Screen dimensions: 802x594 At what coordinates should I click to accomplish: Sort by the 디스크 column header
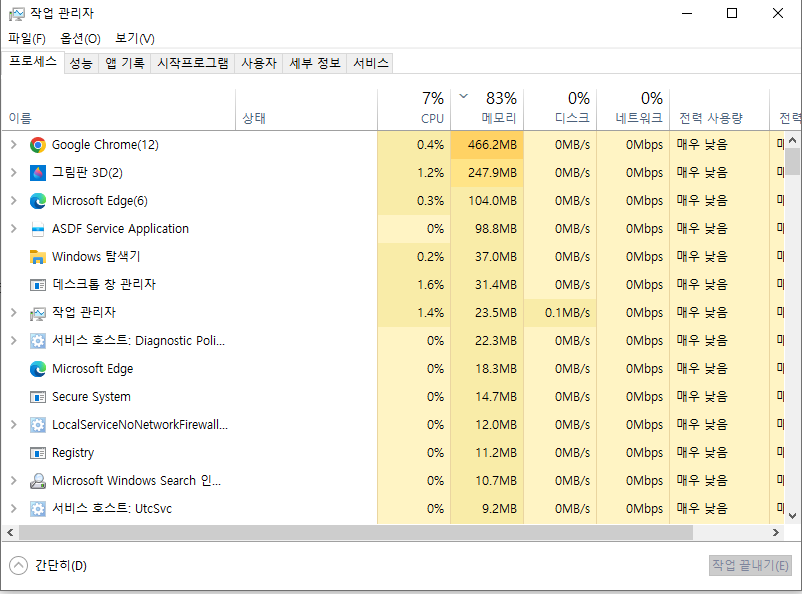561,109
